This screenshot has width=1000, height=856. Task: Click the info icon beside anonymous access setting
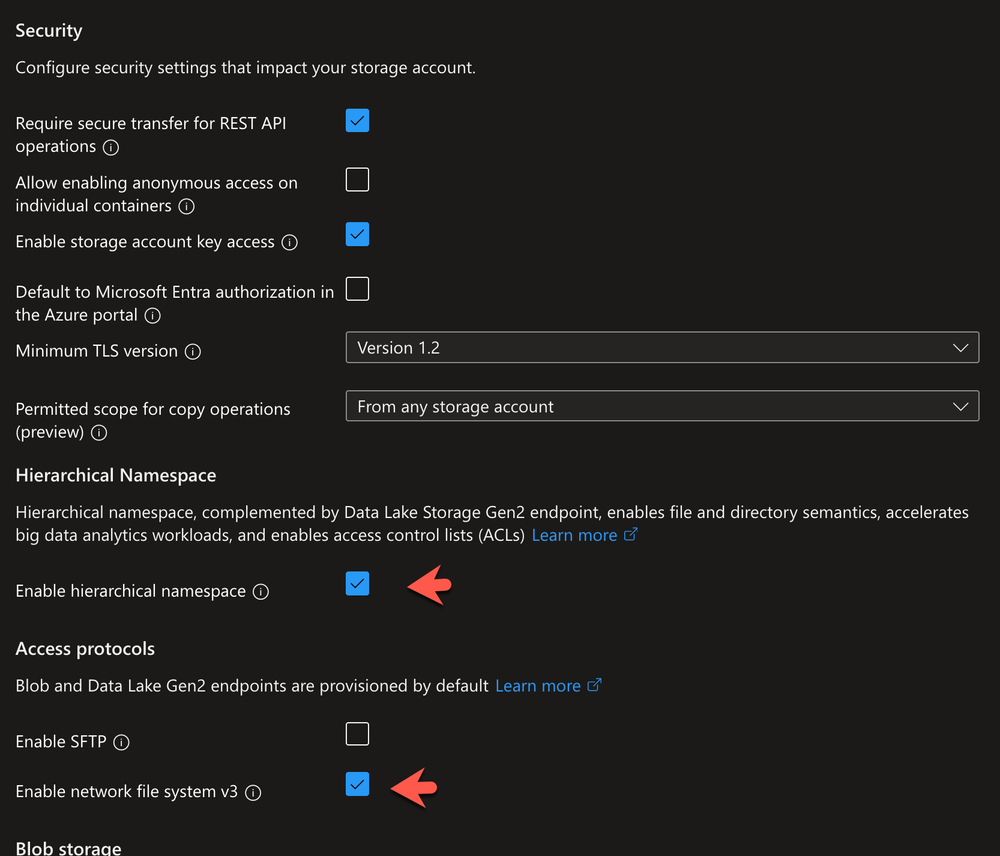tap(187, 207)
